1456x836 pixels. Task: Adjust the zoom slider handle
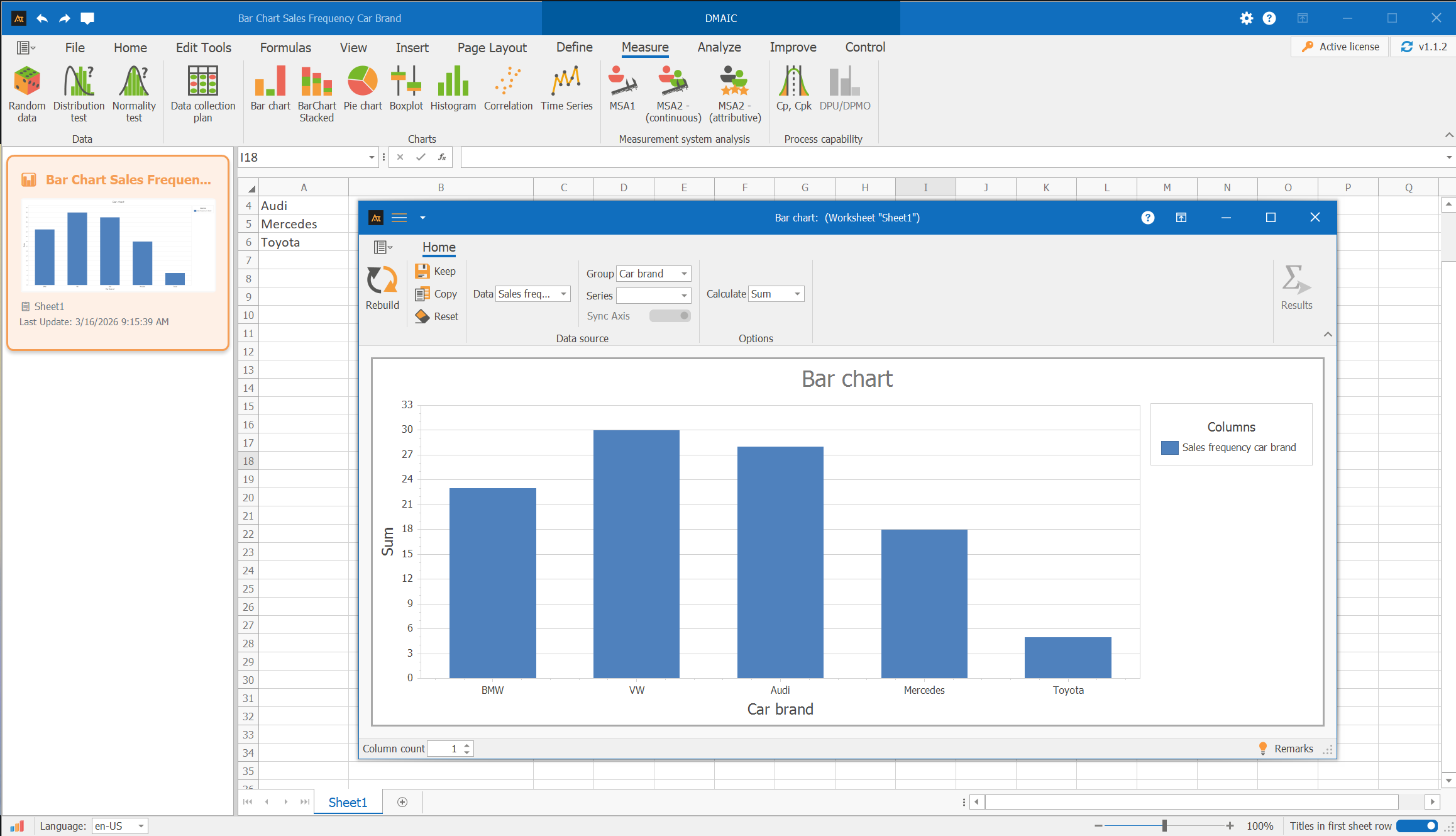pyautogui.click(x=1164, y=826)
